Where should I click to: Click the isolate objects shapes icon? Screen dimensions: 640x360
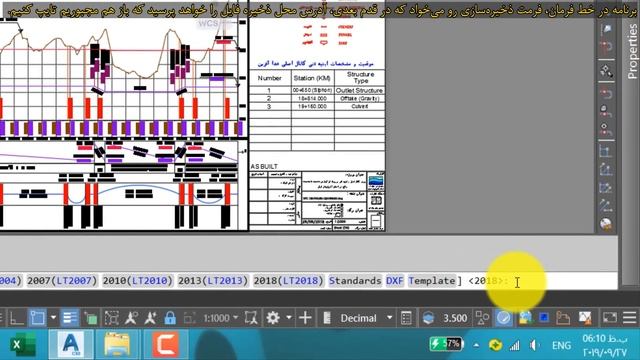point(482,318)
